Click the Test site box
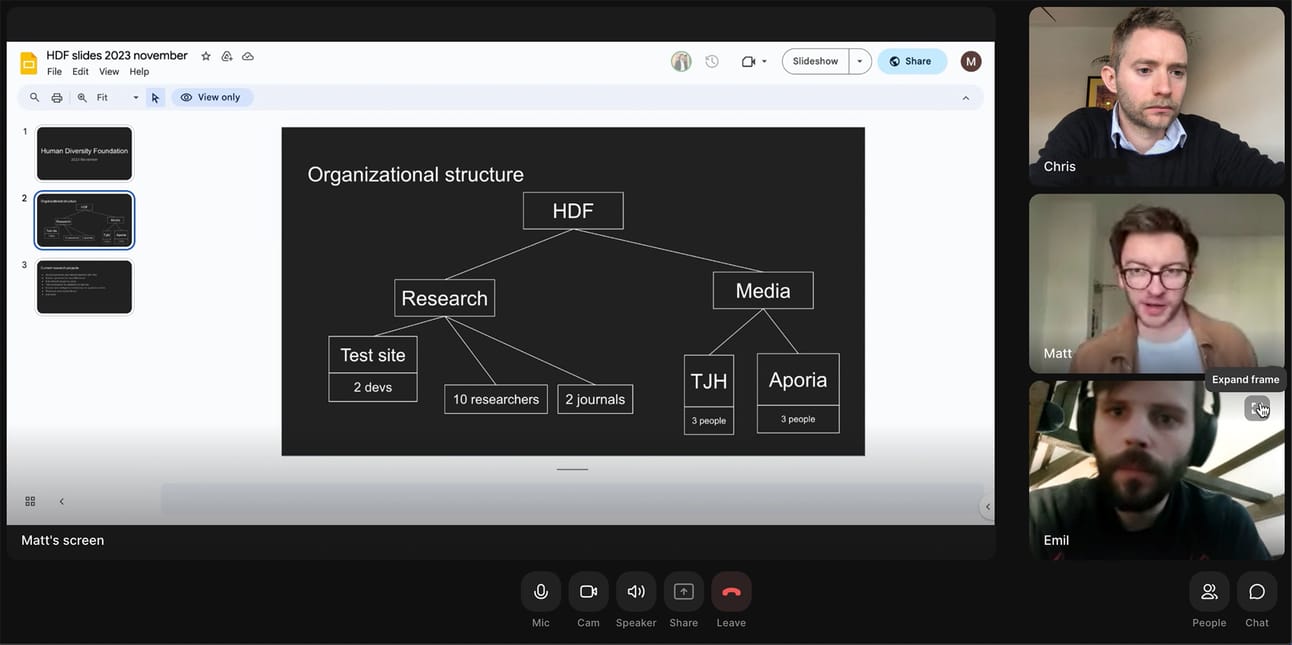 (x=373, y=355)
